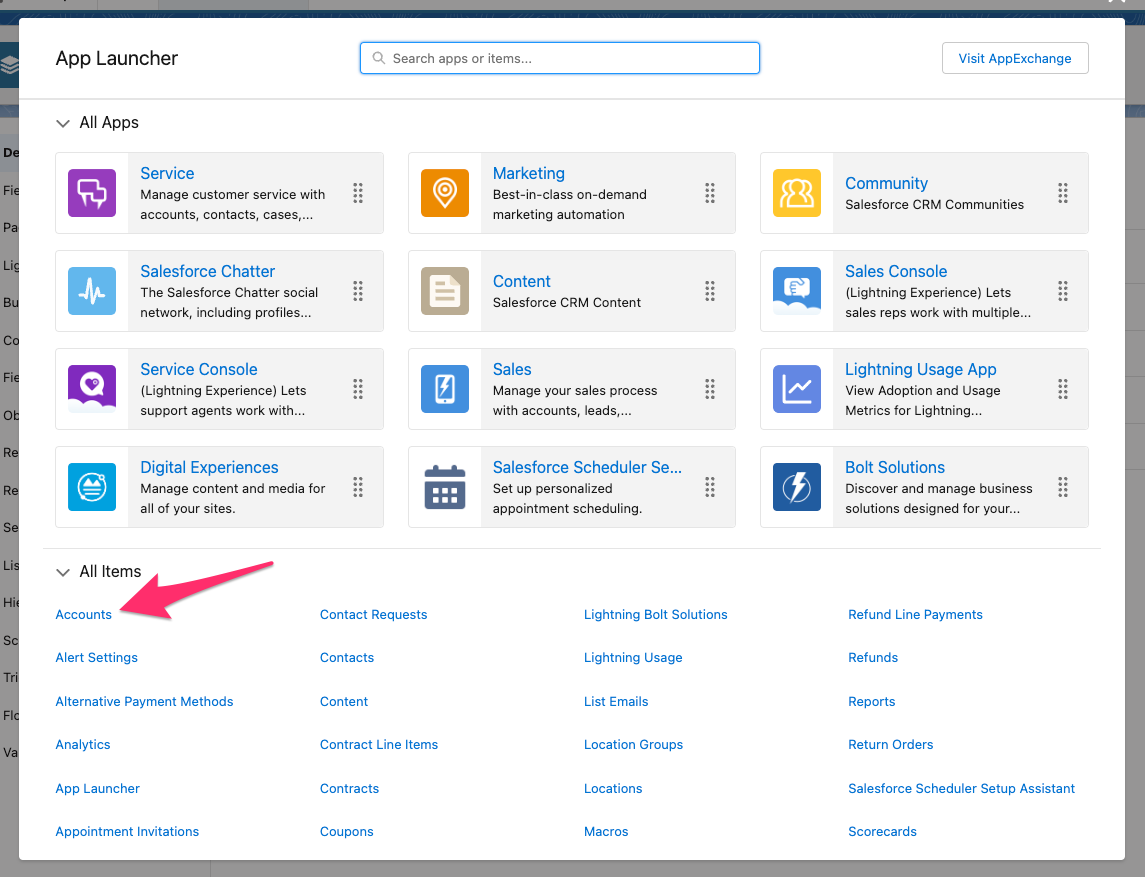Open List Emails item
The width and height of the screenshot is (1145, 877).
(616, 701)
